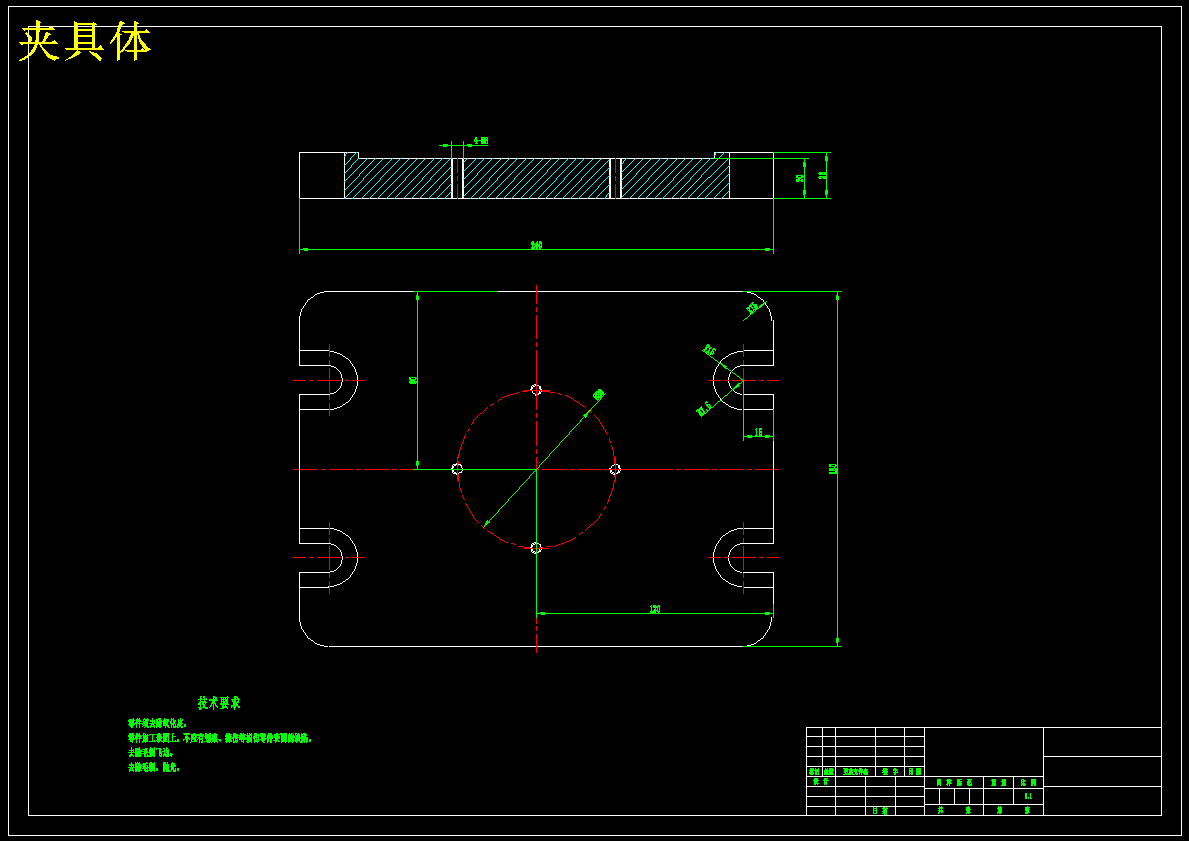Click the first technical requirement text line
Viewport: 1189px width, 841px height.
(156, 723)
